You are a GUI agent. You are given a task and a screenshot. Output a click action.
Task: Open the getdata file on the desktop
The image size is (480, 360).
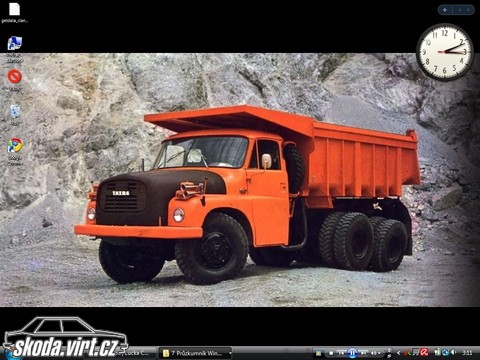[14, 9]
